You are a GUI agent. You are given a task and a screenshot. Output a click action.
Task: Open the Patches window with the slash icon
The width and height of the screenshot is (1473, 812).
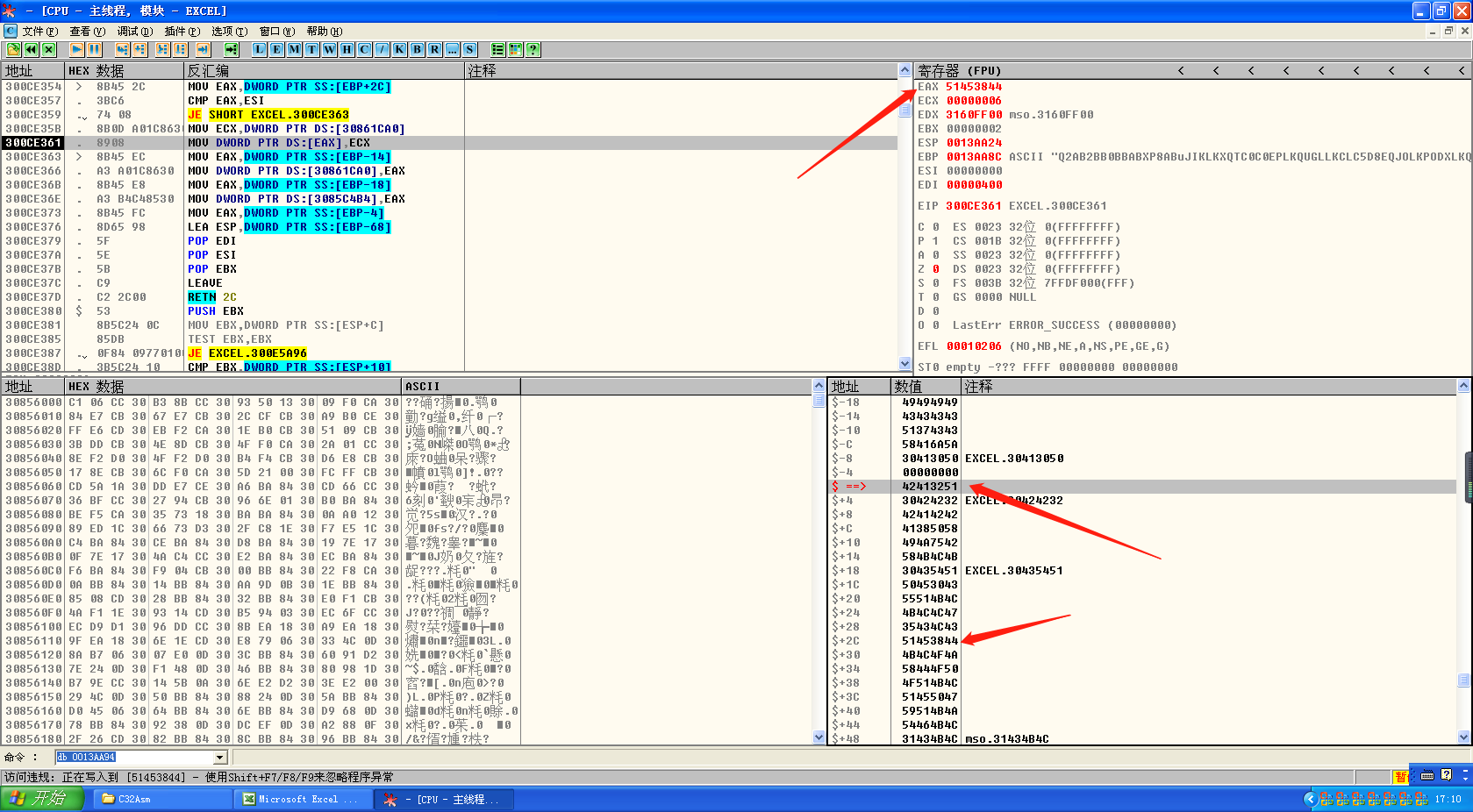point(382,50)
